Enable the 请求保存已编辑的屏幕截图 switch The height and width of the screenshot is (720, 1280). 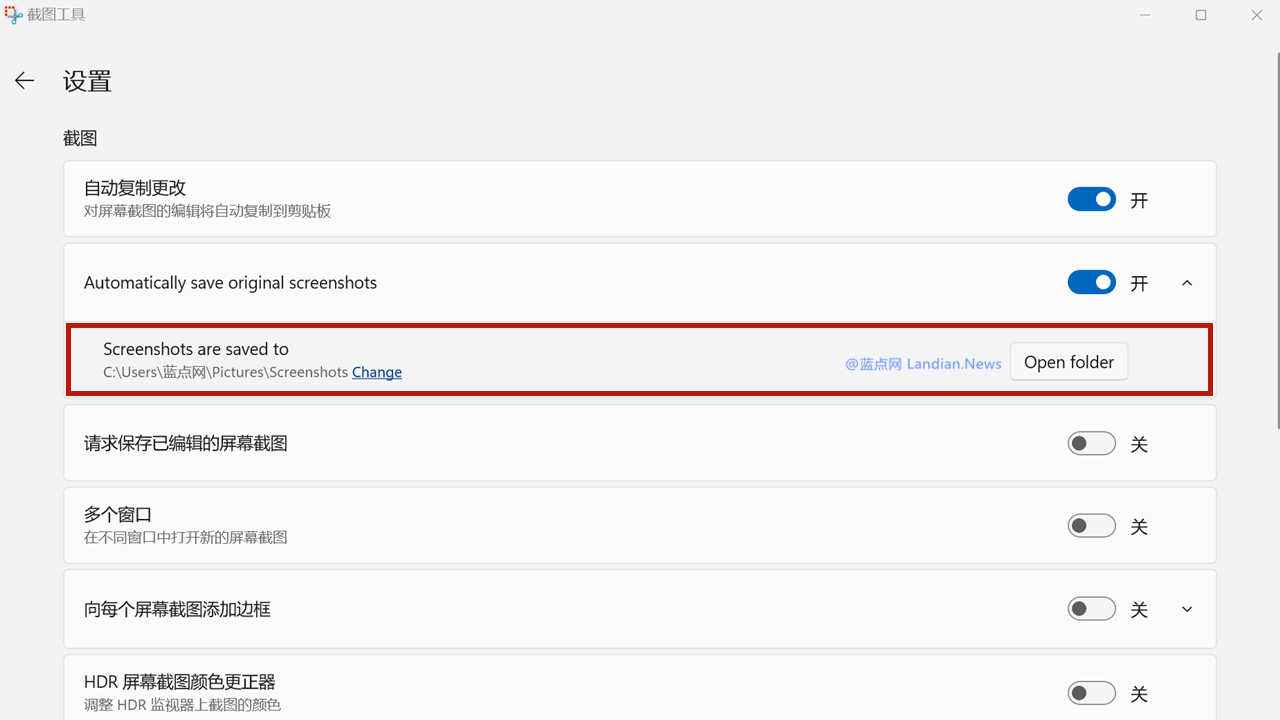point(1091,444)
